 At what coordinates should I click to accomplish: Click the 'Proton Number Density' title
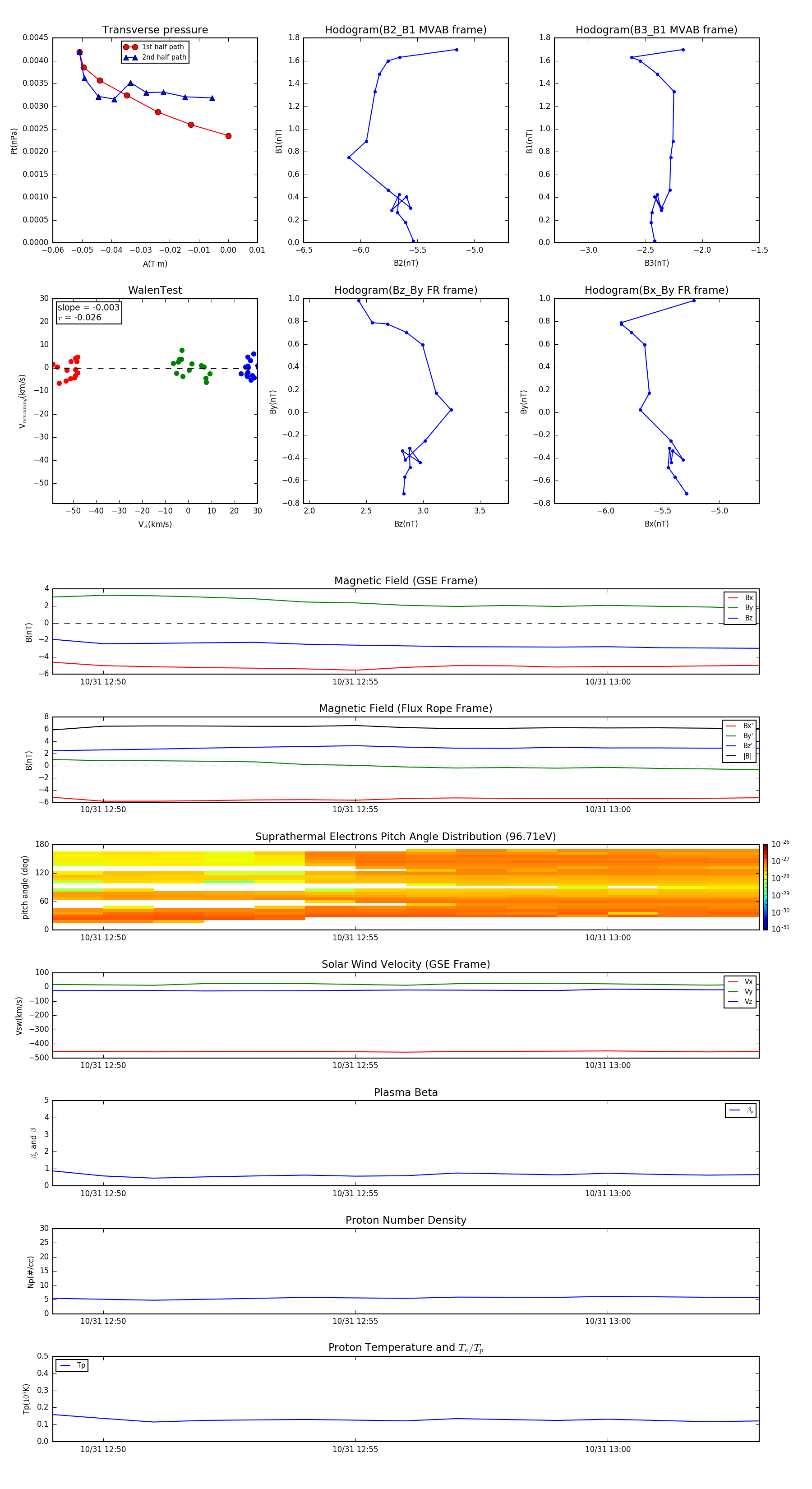(x=406, y=1220)
